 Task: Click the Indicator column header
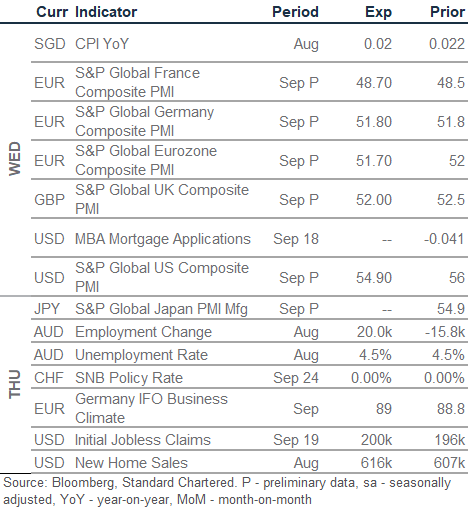point(106,12)
